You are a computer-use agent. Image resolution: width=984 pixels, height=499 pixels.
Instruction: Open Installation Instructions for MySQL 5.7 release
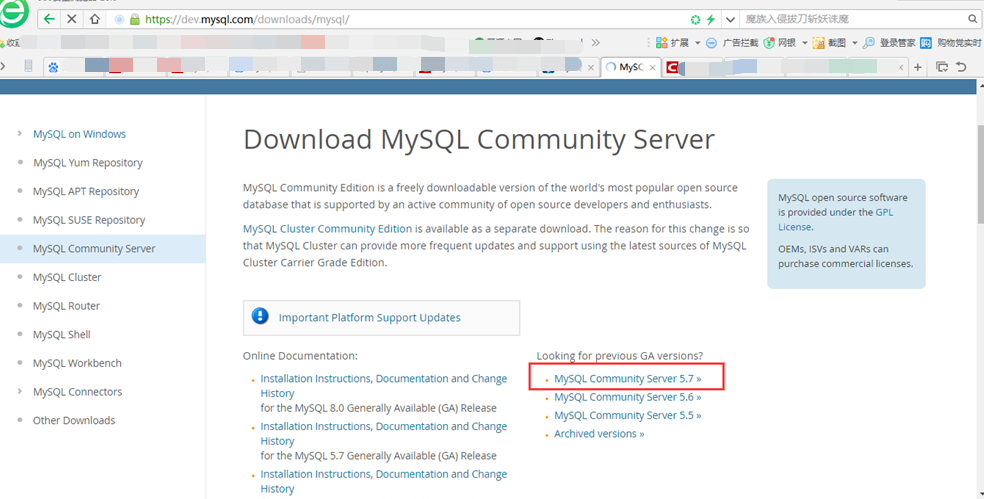[316, 426]
